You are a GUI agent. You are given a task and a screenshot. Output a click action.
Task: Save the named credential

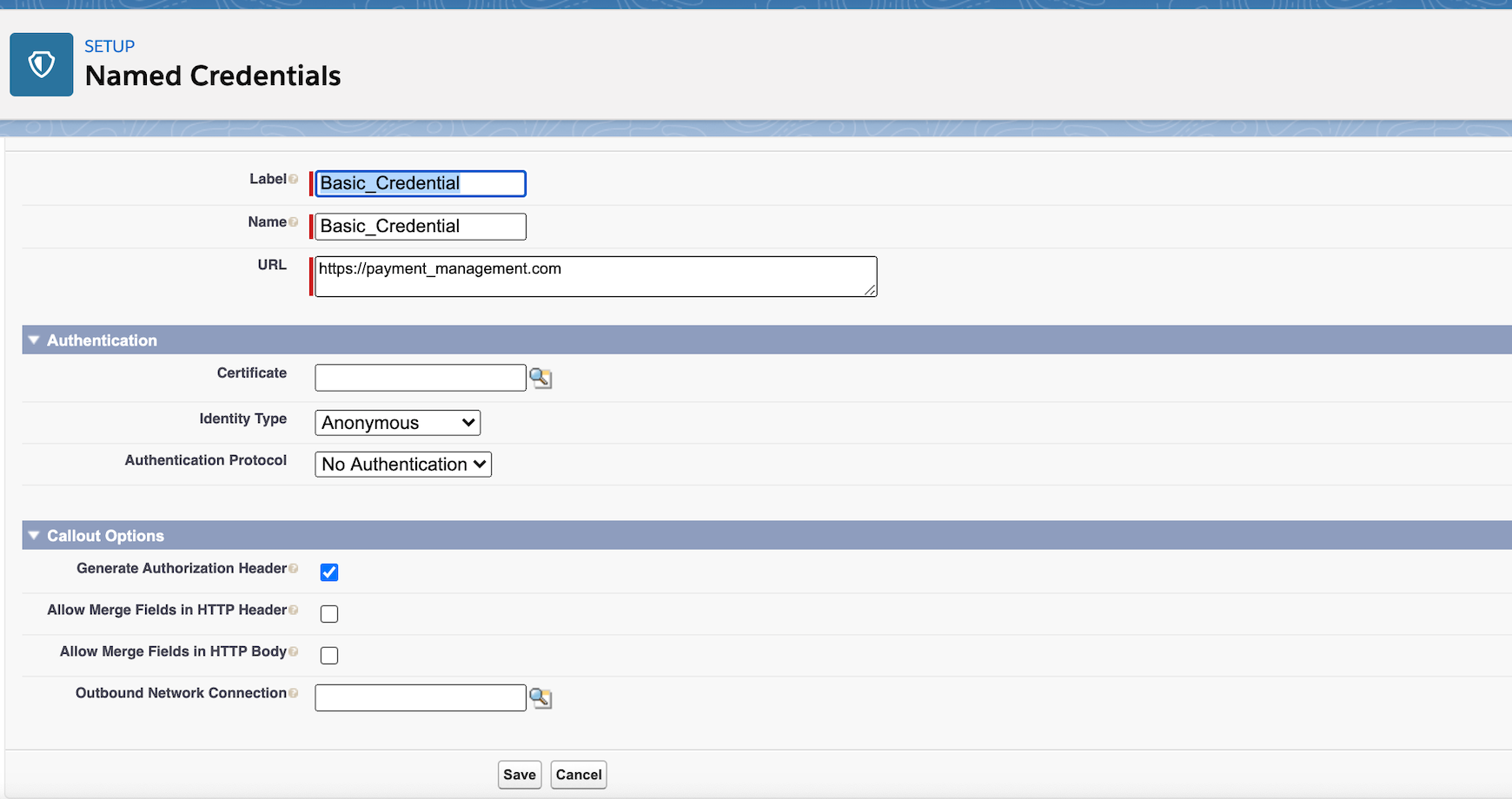tap(520, 775)
